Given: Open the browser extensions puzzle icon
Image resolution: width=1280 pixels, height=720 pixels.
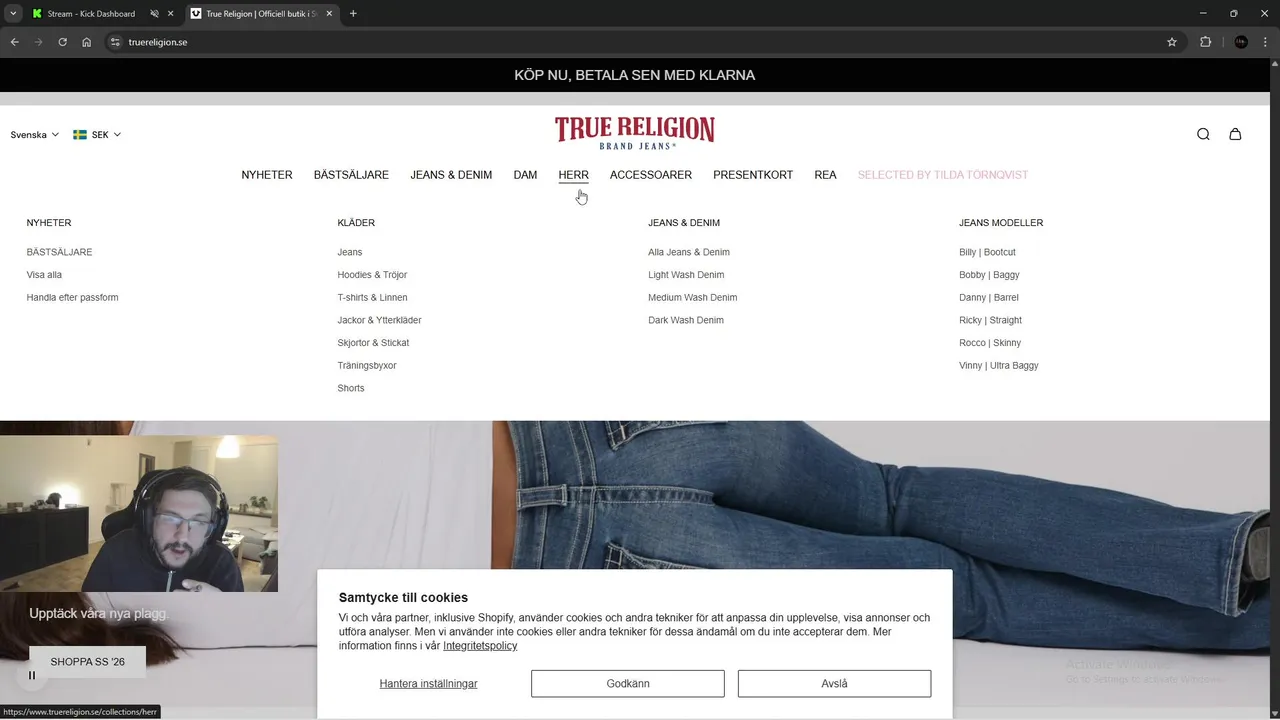Looking at the screenshot, I should [x=1205, y=42].
